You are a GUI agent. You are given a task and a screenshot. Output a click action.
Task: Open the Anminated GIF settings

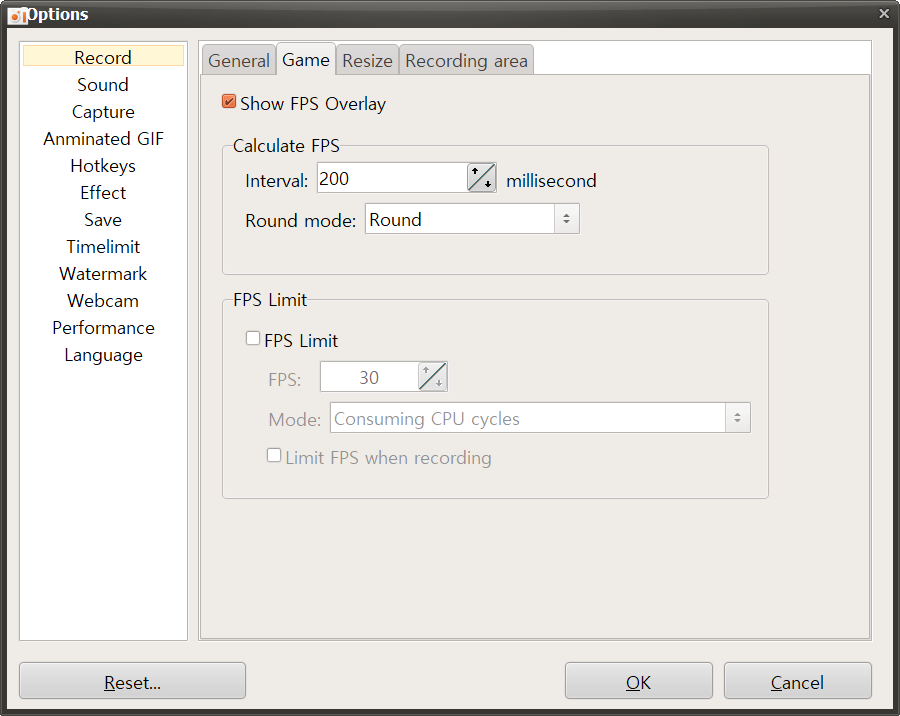pos(102,138)
